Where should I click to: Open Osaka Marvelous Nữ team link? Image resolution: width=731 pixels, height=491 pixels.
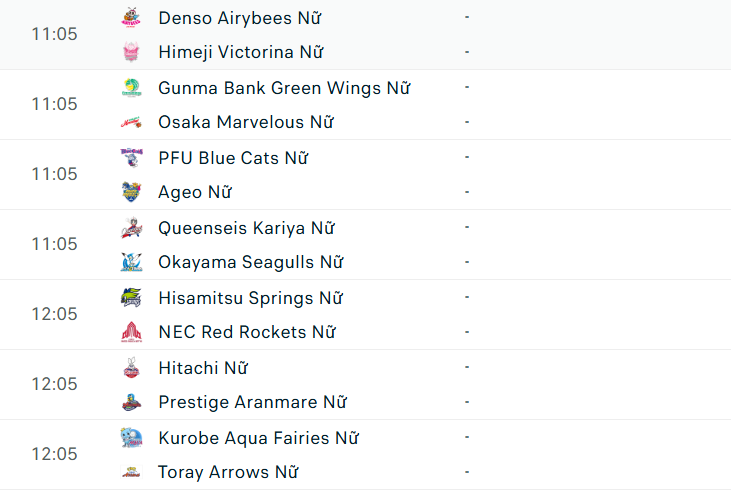[245, 122]
